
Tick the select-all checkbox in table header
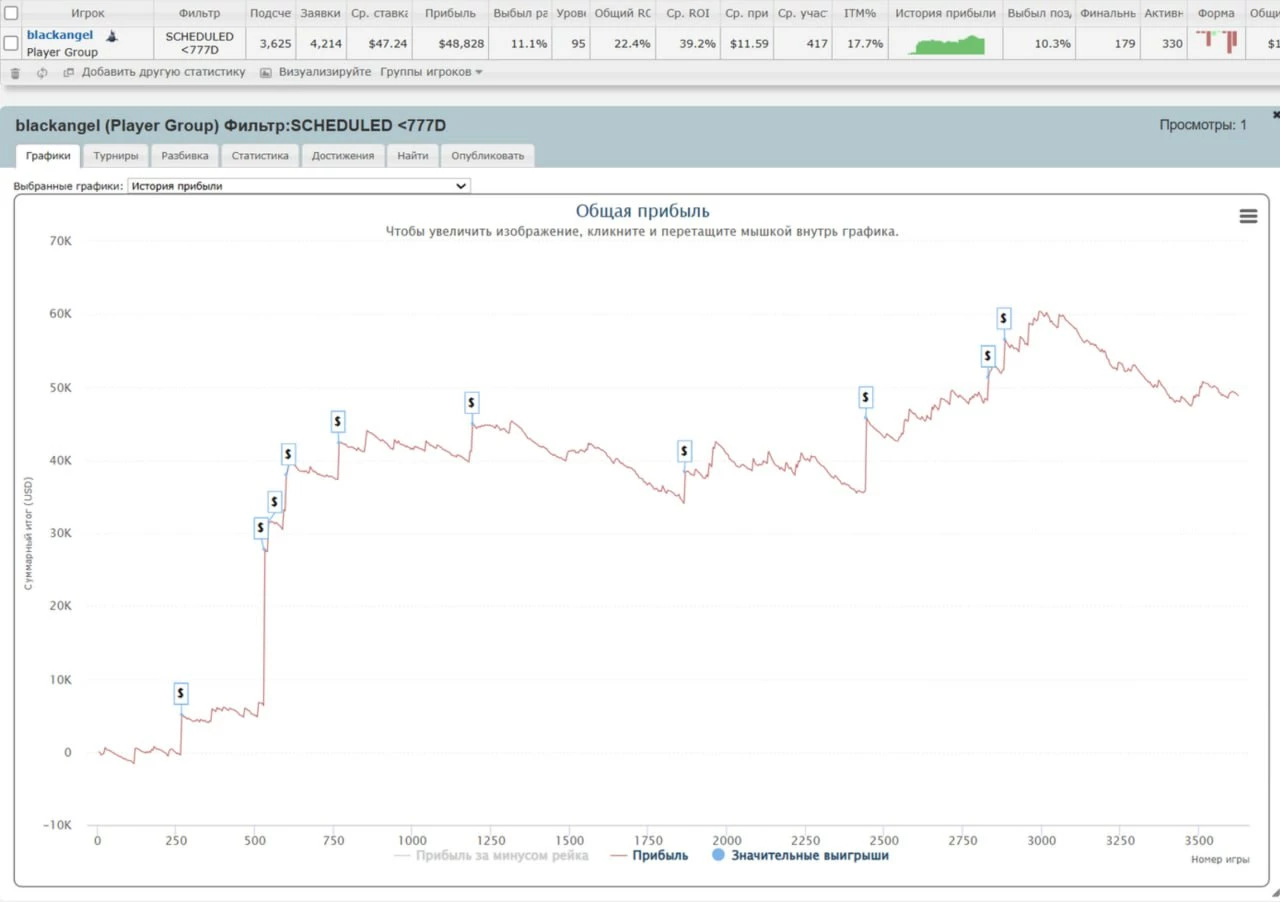click(12, 13)
